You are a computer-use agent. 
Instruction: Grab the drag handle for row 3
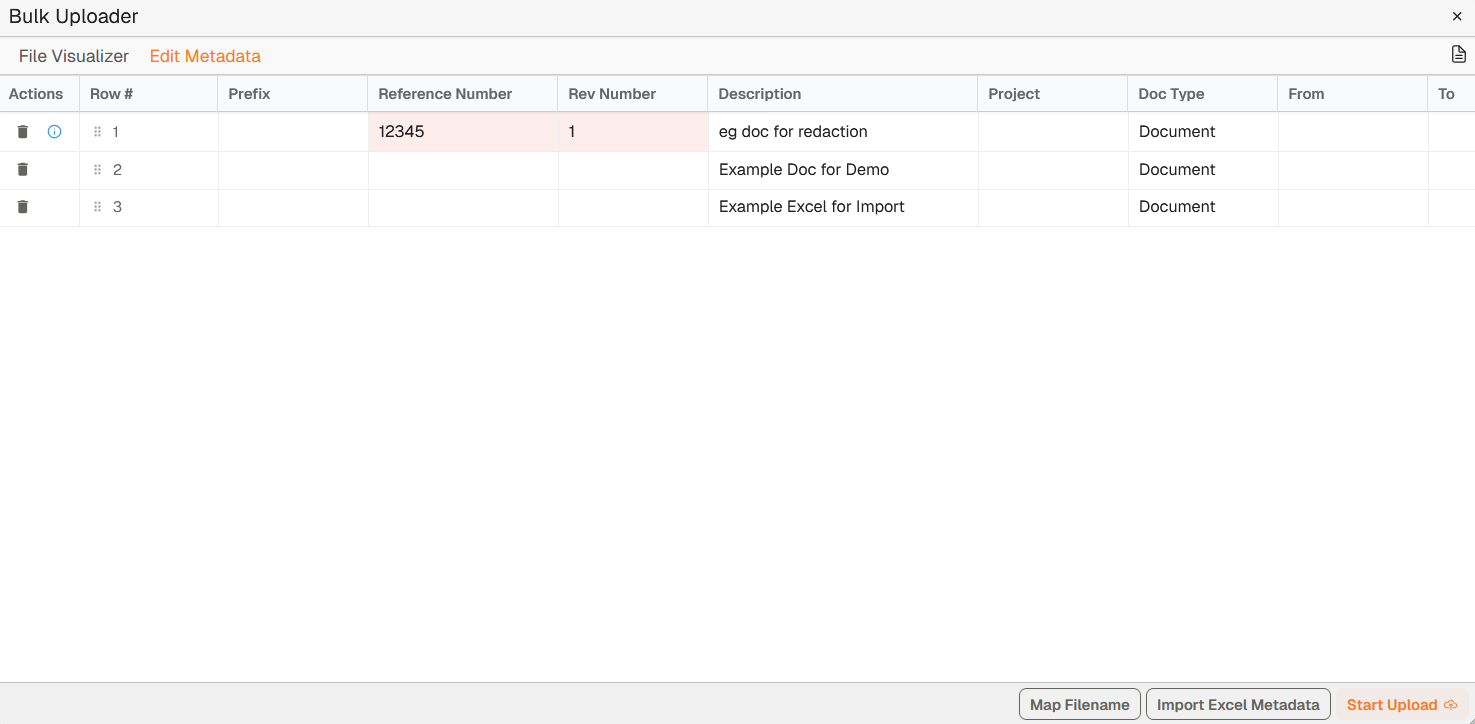[97, 207]
